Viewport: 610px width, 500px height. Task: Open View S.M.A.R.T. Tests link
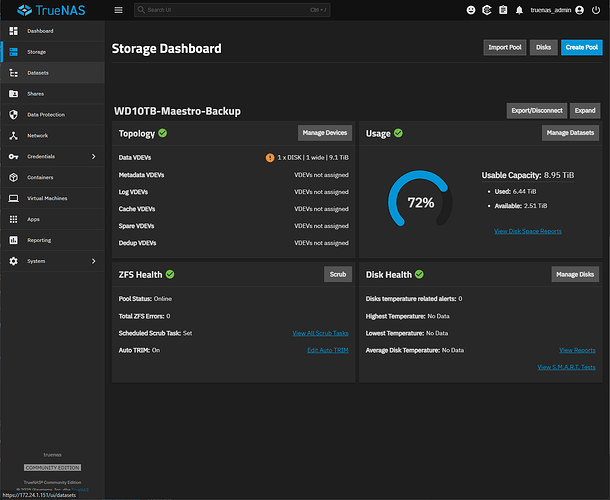(566, 367)
